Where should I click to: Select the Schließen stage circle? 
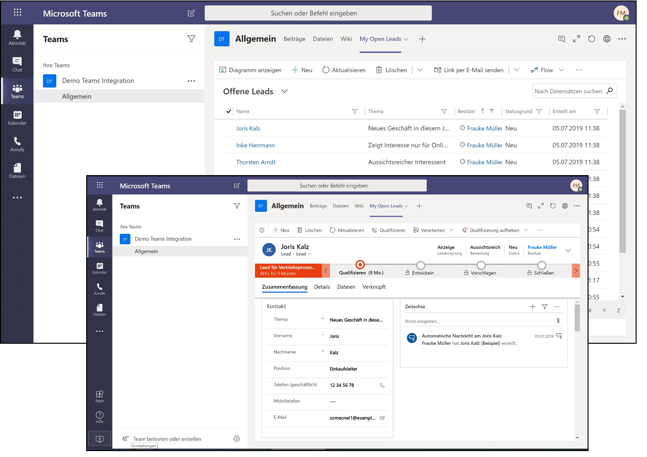click(542, 265)
